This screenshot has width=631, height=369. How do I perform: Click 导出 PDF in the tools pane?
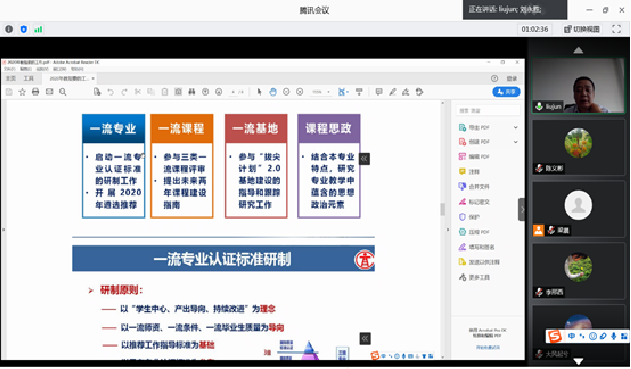pyautogui.click(x=478, y=128)
